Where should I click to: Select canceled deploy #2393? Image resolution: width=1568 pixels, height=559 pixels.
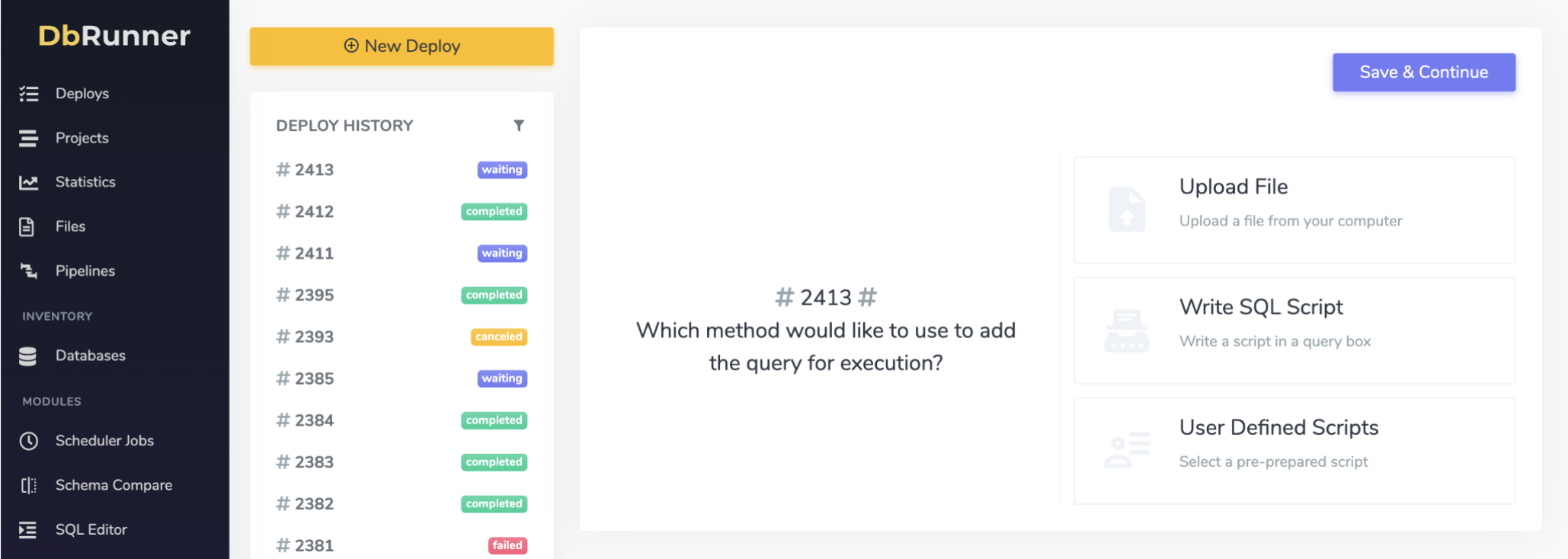coord(314,337)
